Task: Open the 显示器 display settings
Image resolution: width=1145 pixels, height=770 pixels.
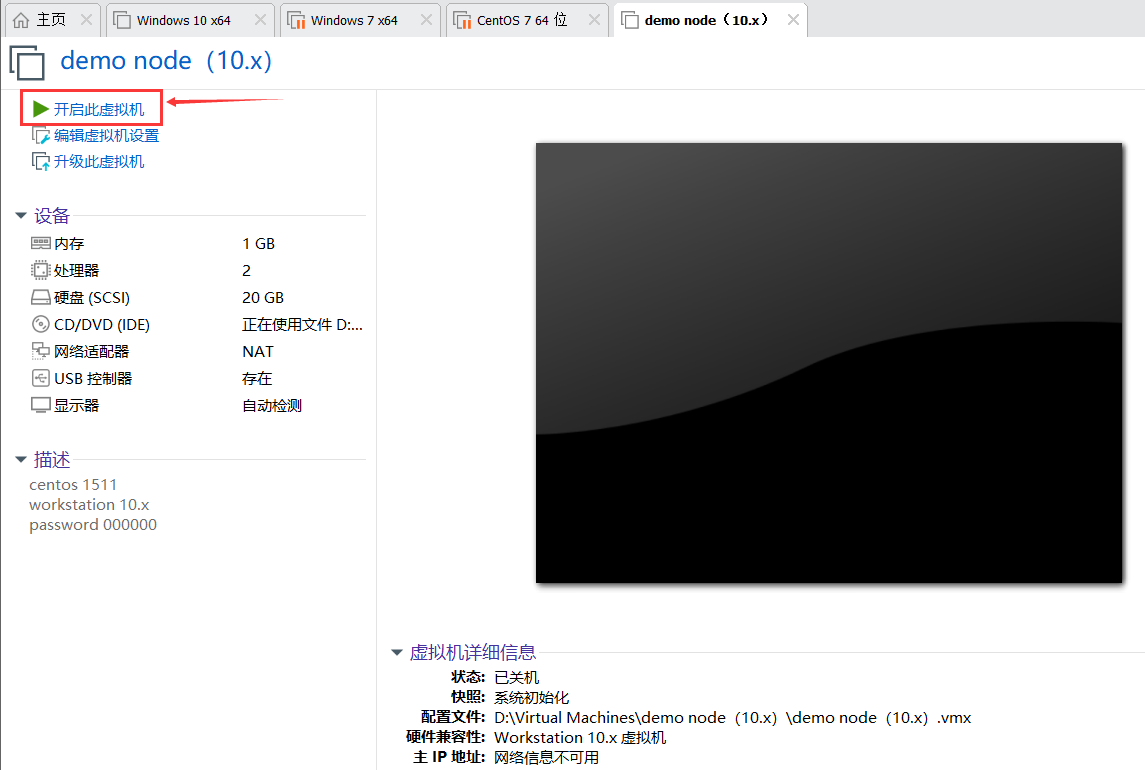Action: tap(68, 404)
